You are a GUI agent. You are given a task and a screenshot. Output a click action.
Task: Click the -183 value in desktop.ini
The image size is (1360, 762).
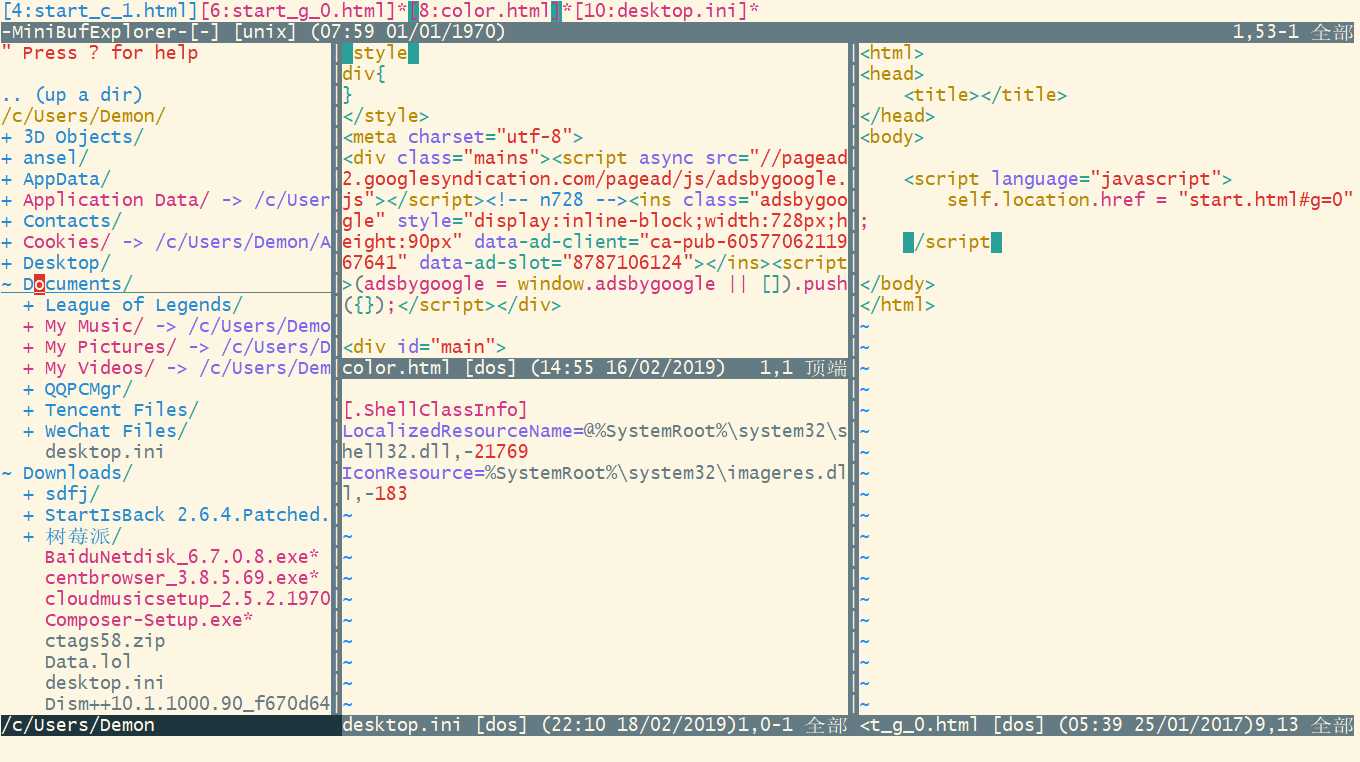pyautogui.click(x=386, y=494)
